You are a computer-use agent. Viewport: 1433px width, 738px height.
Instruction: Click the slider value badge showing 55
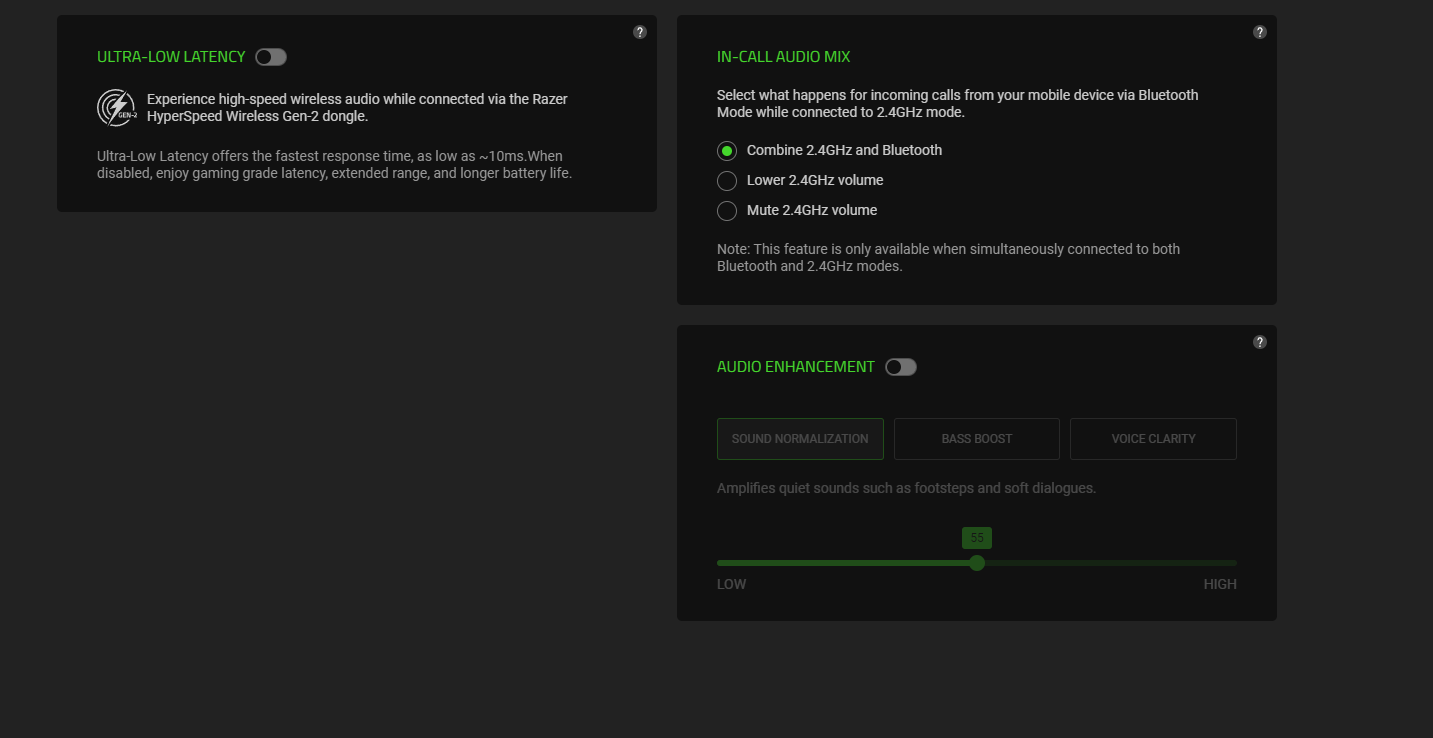click(x=977, y=538)
